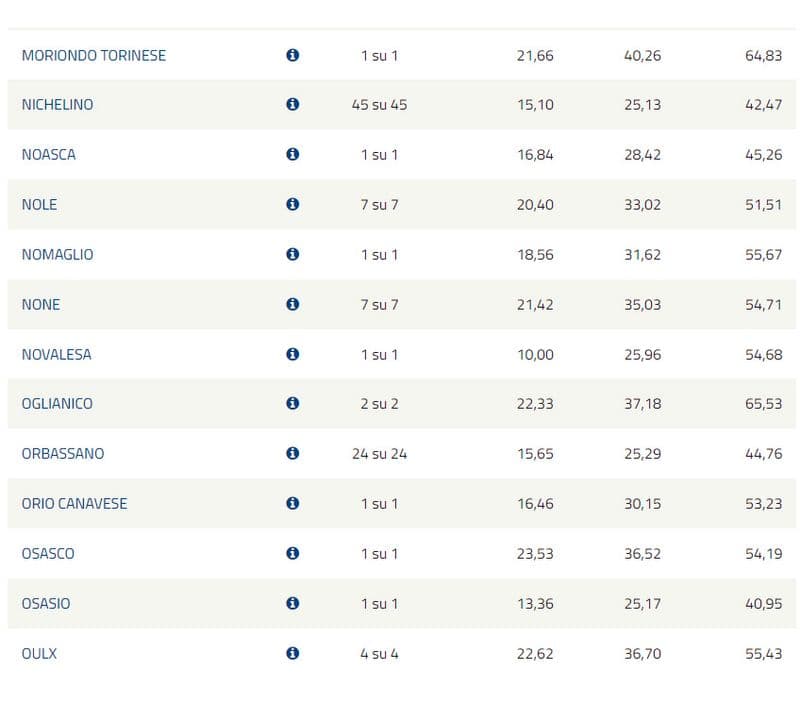View info icon for NOVALESA
This screenshot has height=705, width=800.
pyautogui.click(x=292, y=354)
